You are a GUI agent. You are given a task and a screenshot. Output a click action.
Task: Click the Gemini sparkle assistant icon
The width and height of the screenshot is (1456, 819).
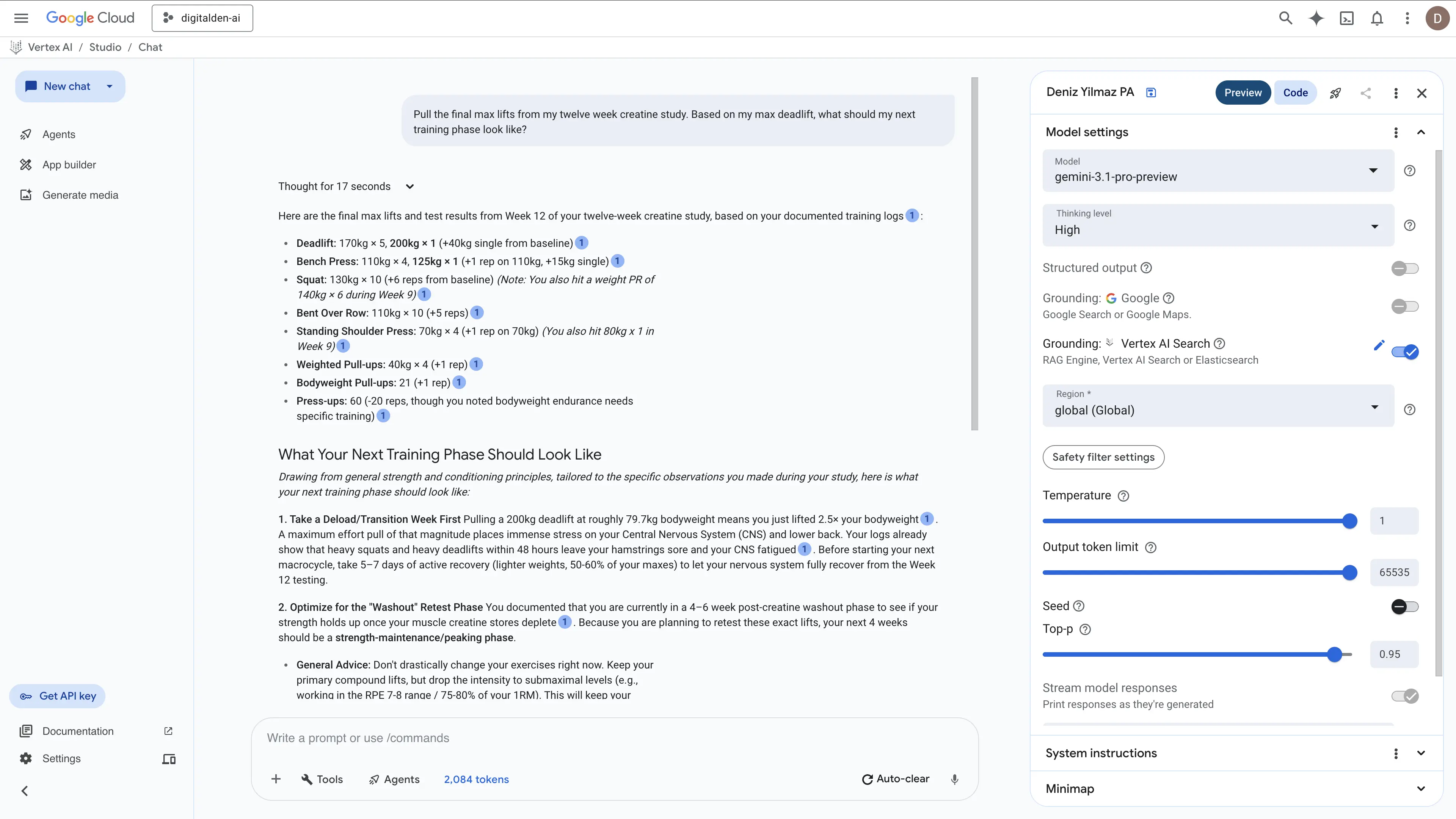click(x=1316, y=18)
